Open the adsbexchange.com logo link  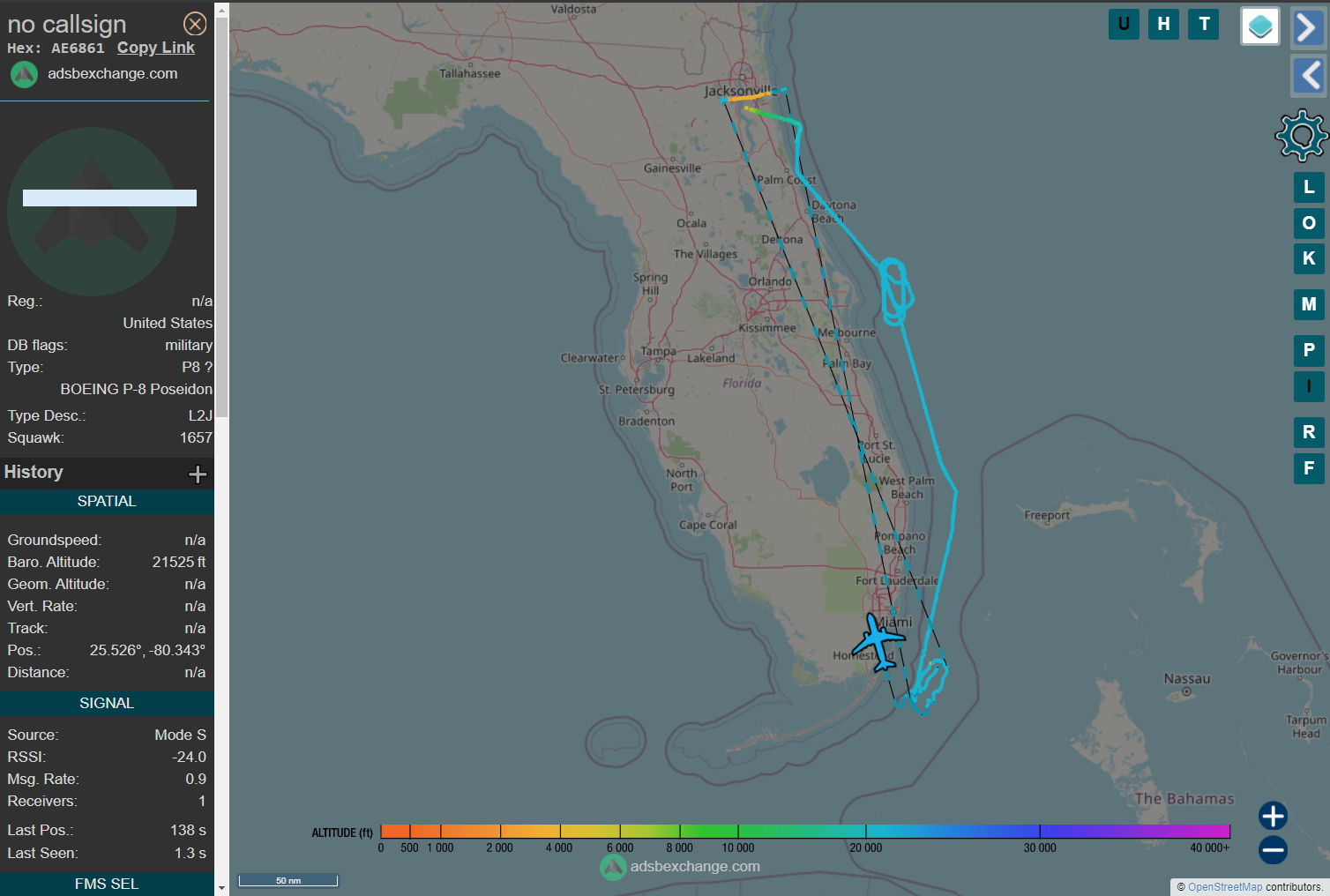(x=94, y=74)
